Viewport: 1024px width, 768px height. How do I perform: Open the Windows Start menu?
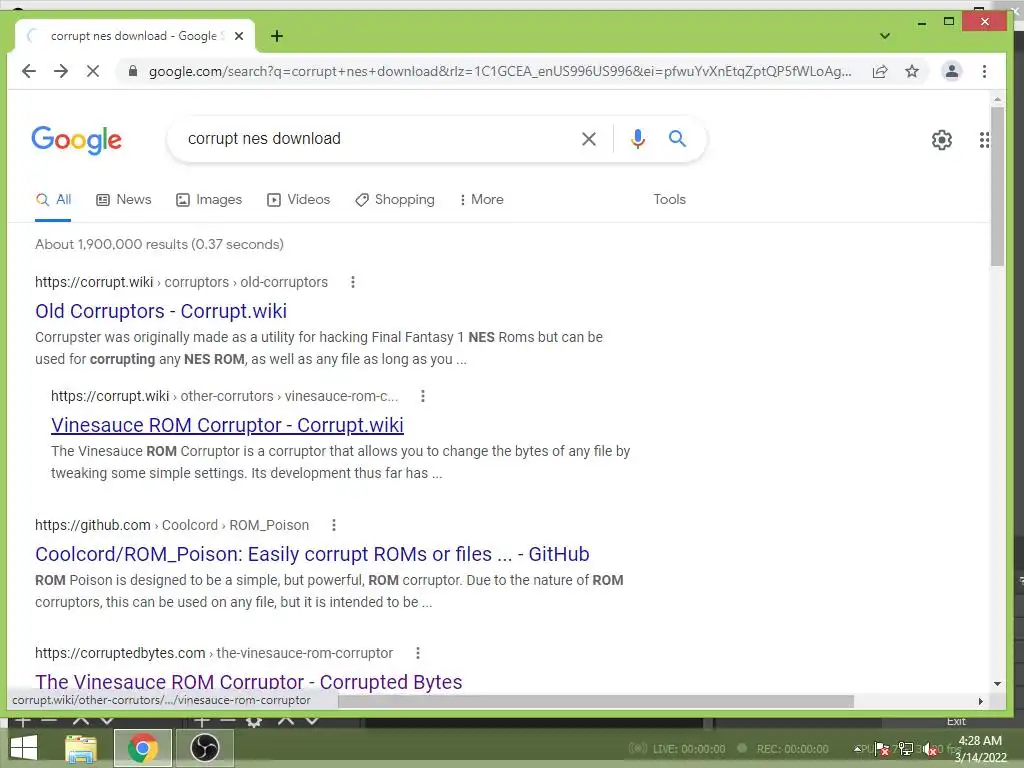pos(24,748)
